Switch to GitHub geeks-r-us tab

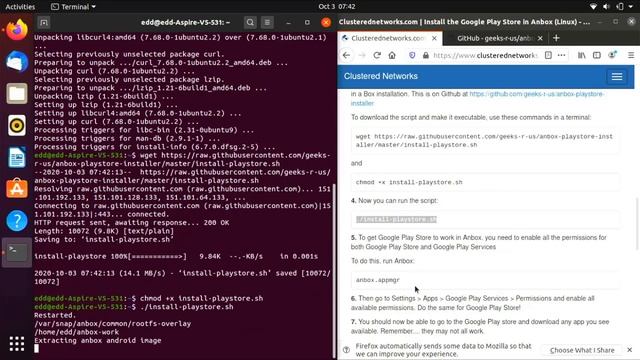tap(496, 38)
